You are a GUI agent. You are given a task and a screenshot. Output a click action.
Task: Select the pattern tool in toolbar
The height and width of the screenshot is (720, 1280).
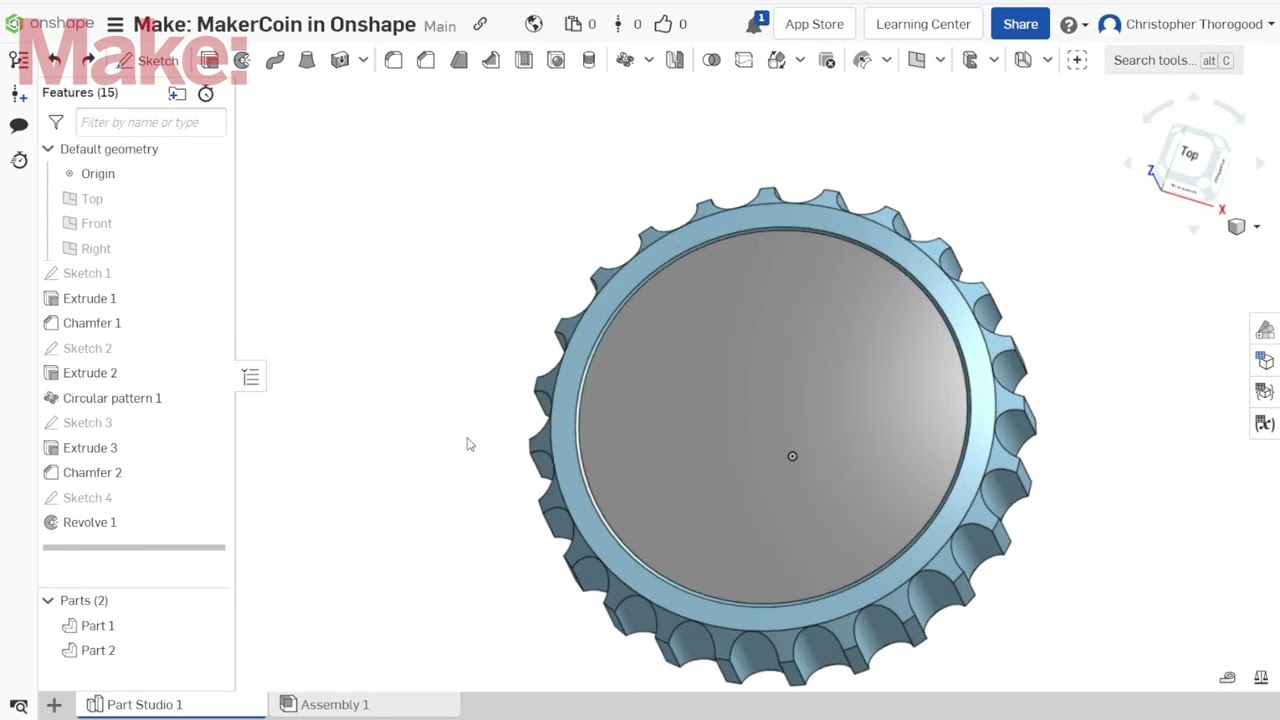point(625,60)
